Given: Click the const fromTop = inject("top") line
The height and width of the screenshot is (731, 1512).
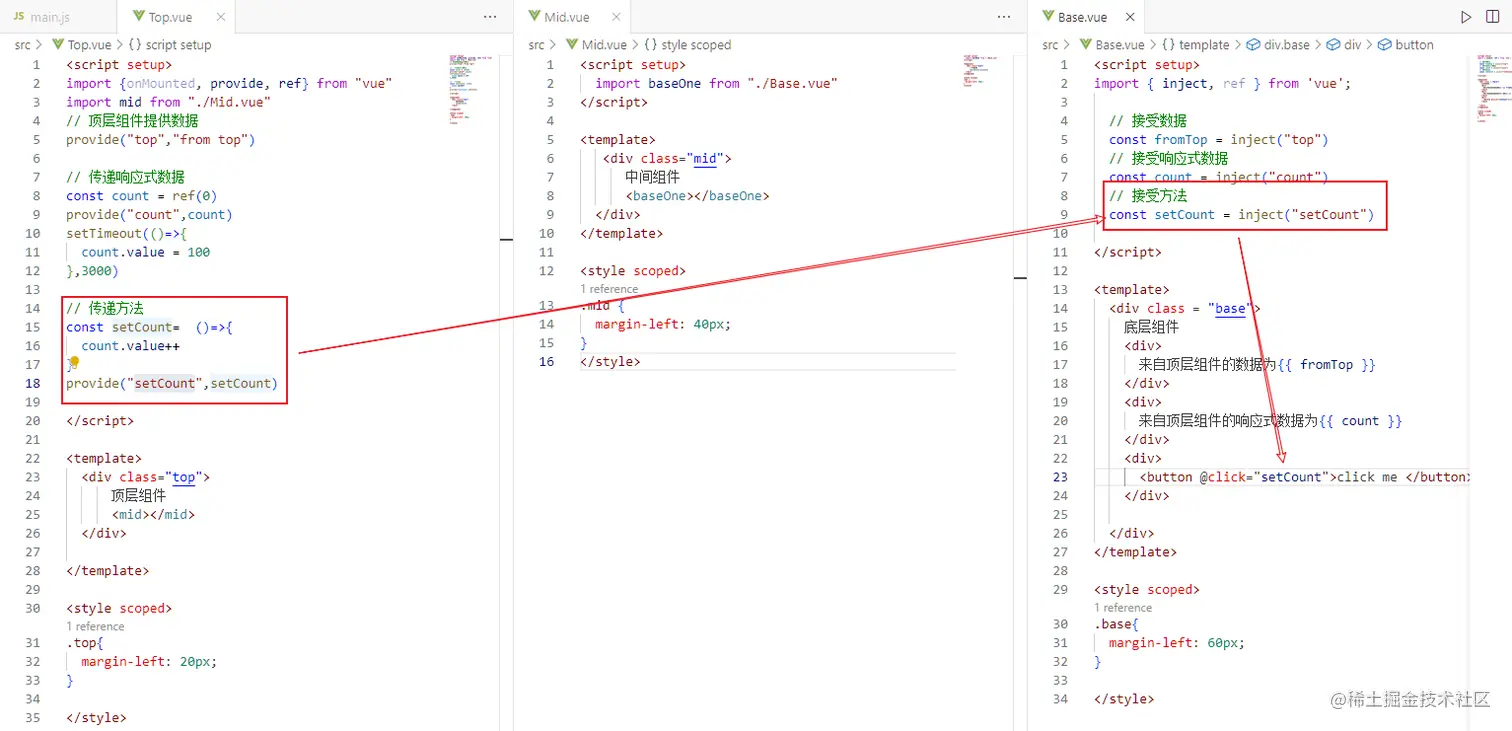Looking at the screenshot, I should click(1219, 139).
